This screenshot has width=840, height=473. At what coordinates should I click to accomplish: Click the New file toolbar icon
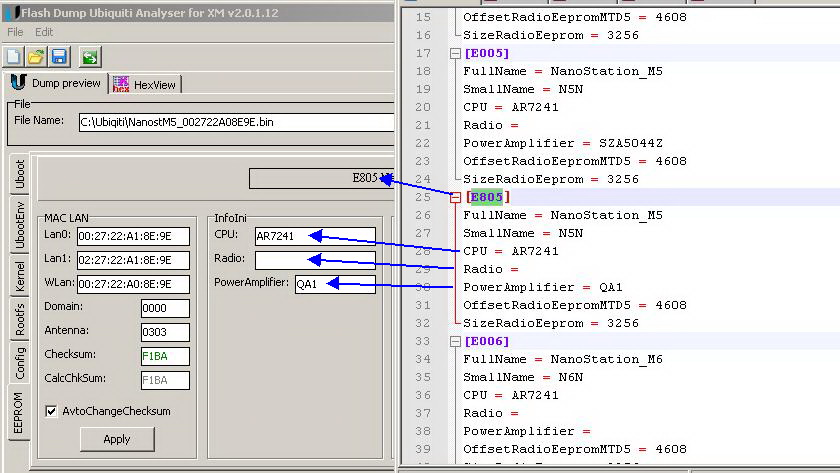13,57
